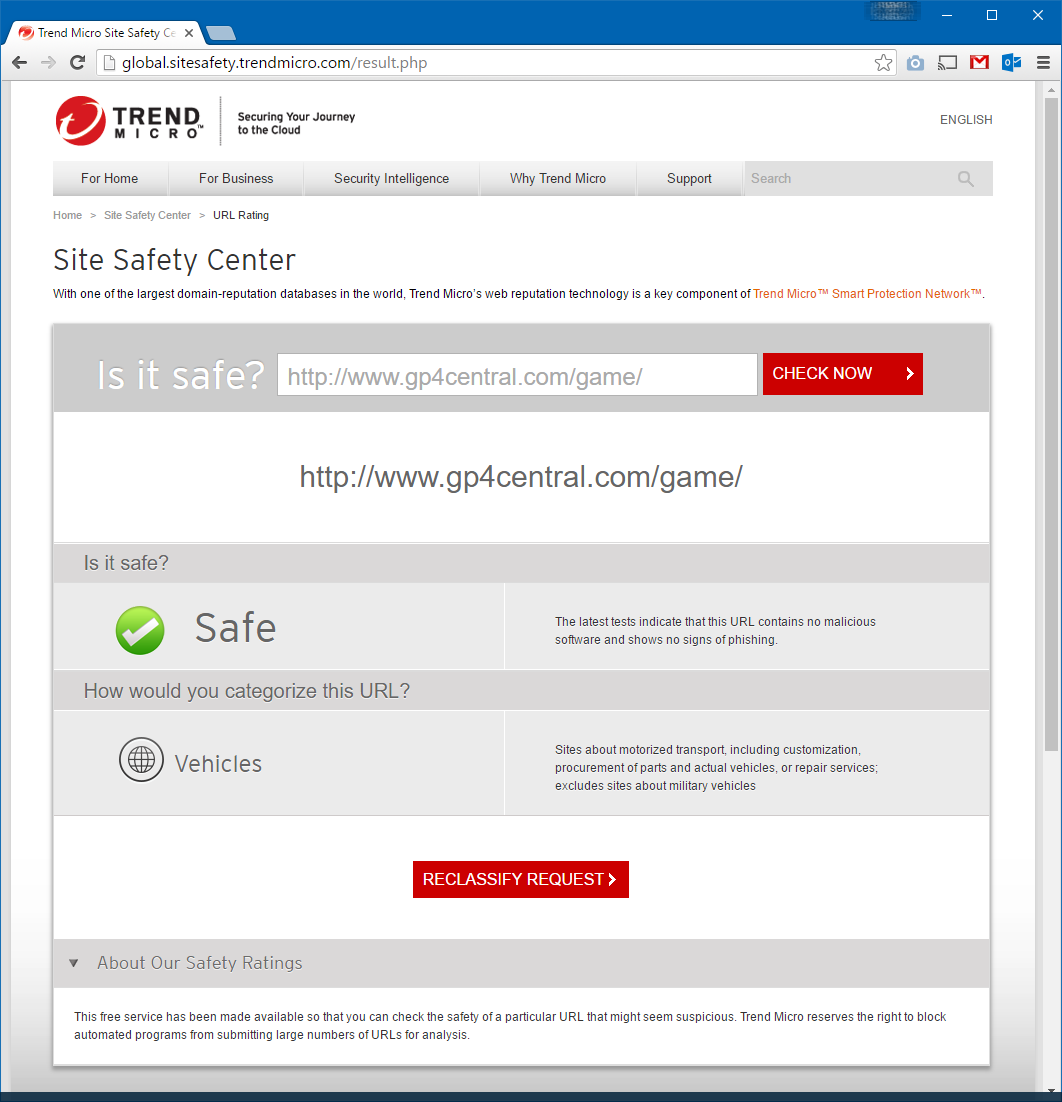Screen dimensions: 1062x1102
Task: Open the Gmail extension icon
Action: (979, 63)
